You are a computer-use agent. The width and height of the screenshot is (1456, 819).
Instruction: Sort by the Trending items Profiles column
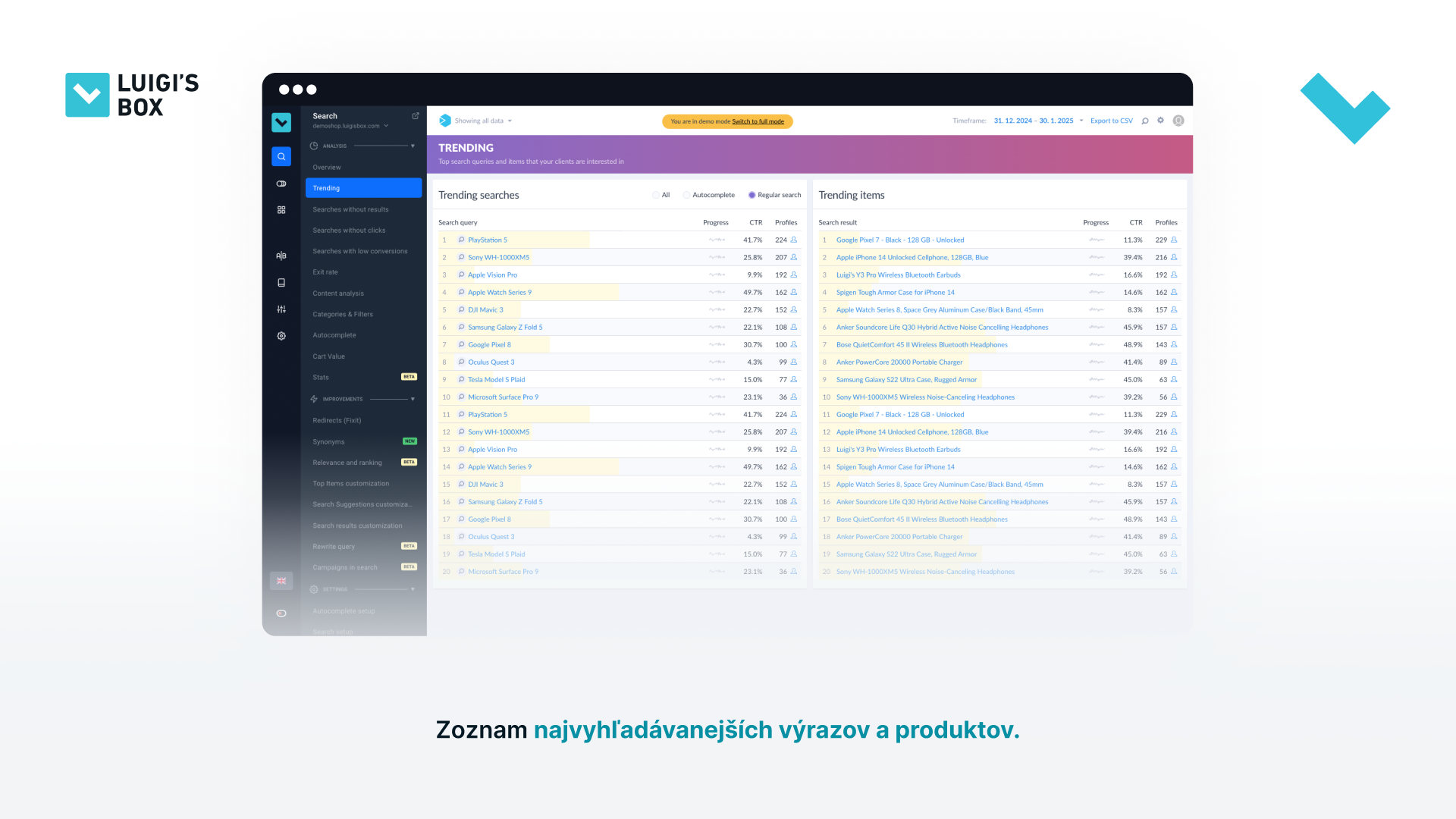pos(1166,222)
